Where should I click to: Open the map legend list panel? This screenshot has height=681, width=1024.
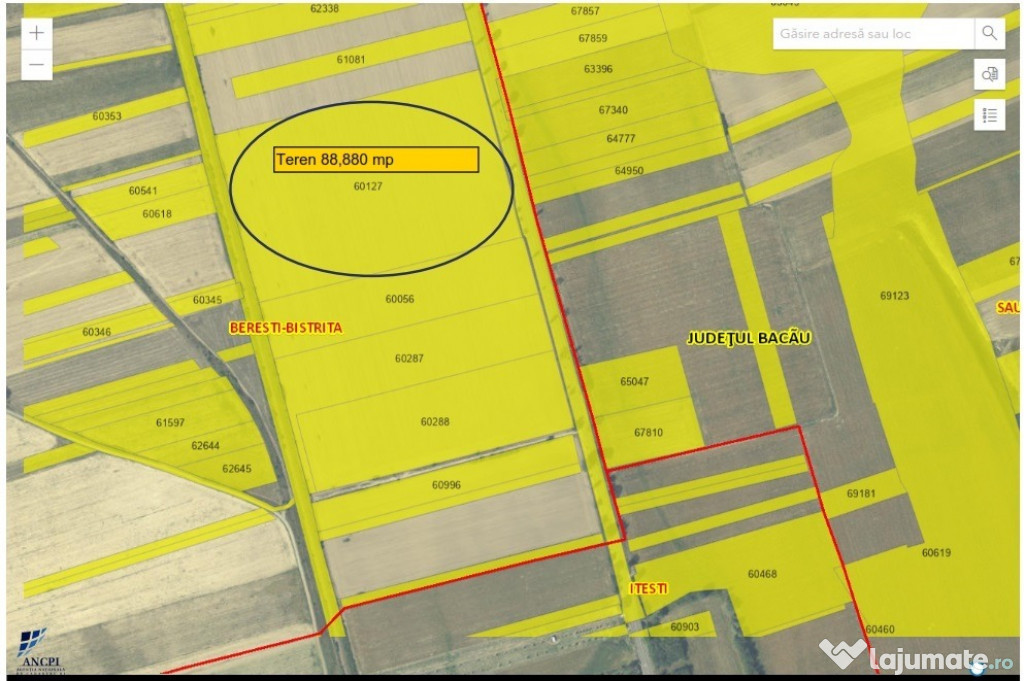[989, 115]
